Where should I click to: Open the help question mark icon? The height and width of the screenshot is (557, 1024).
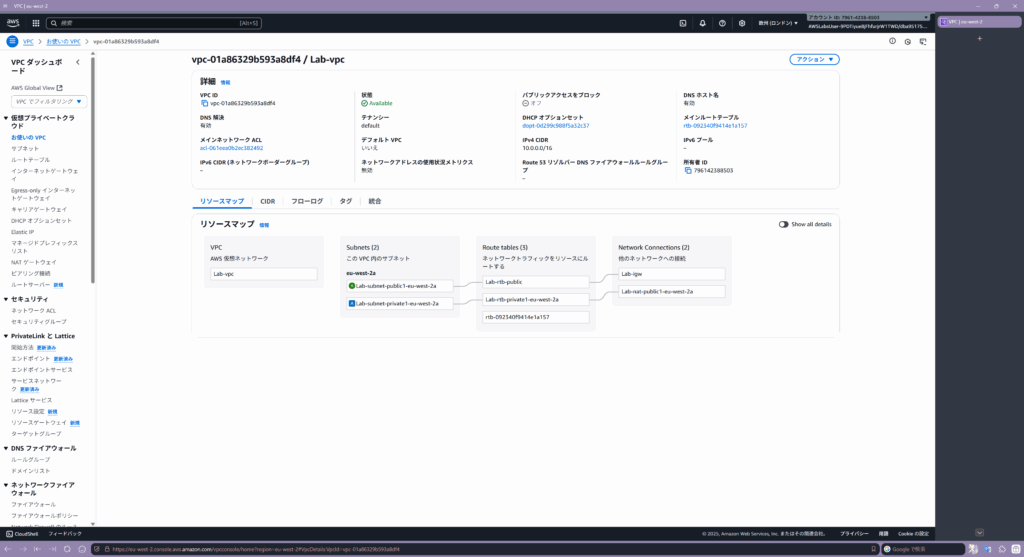[723, 22]
